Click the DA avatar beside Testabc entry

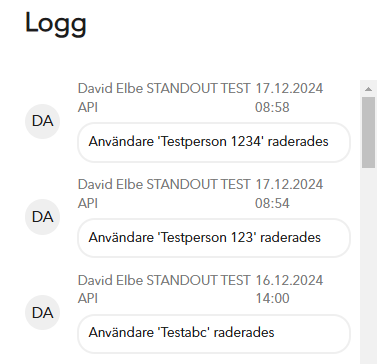tap(42, 313)
